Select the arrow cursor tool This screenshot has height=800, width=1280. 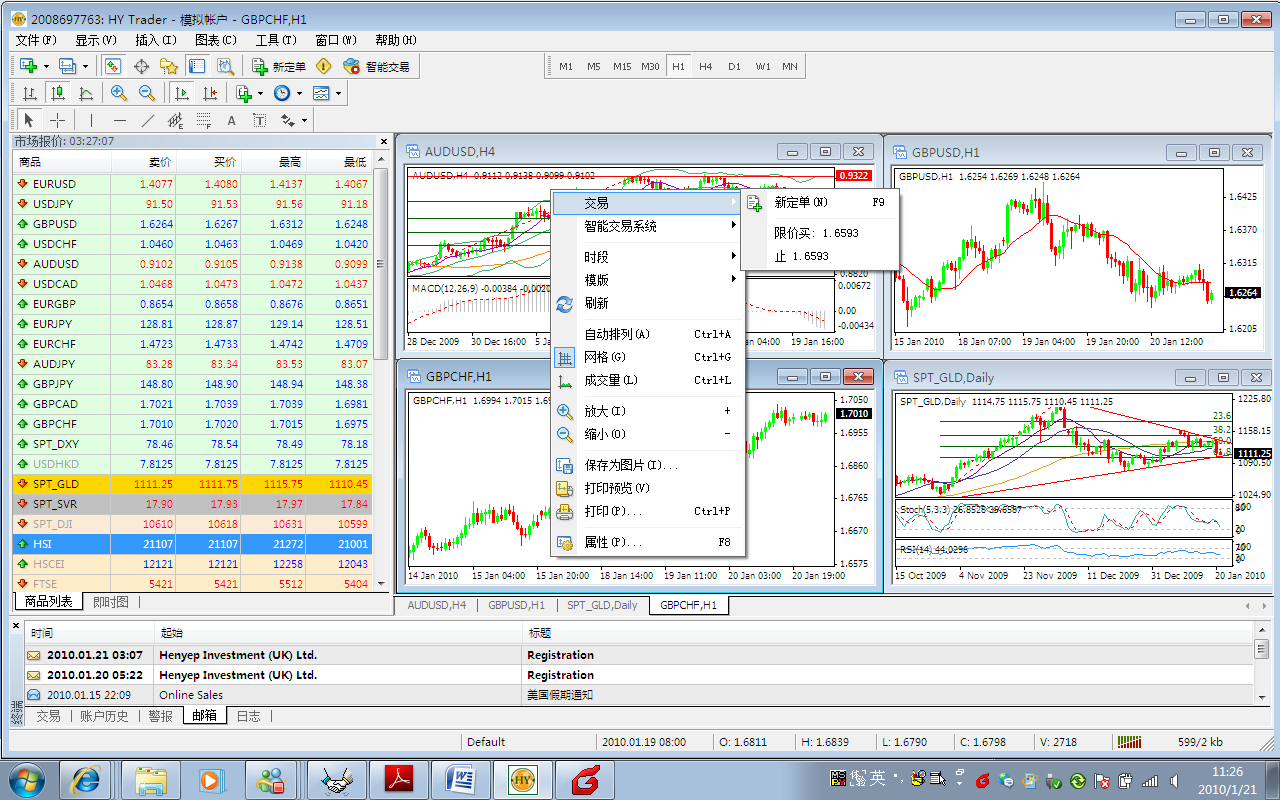tap(29, 120)
